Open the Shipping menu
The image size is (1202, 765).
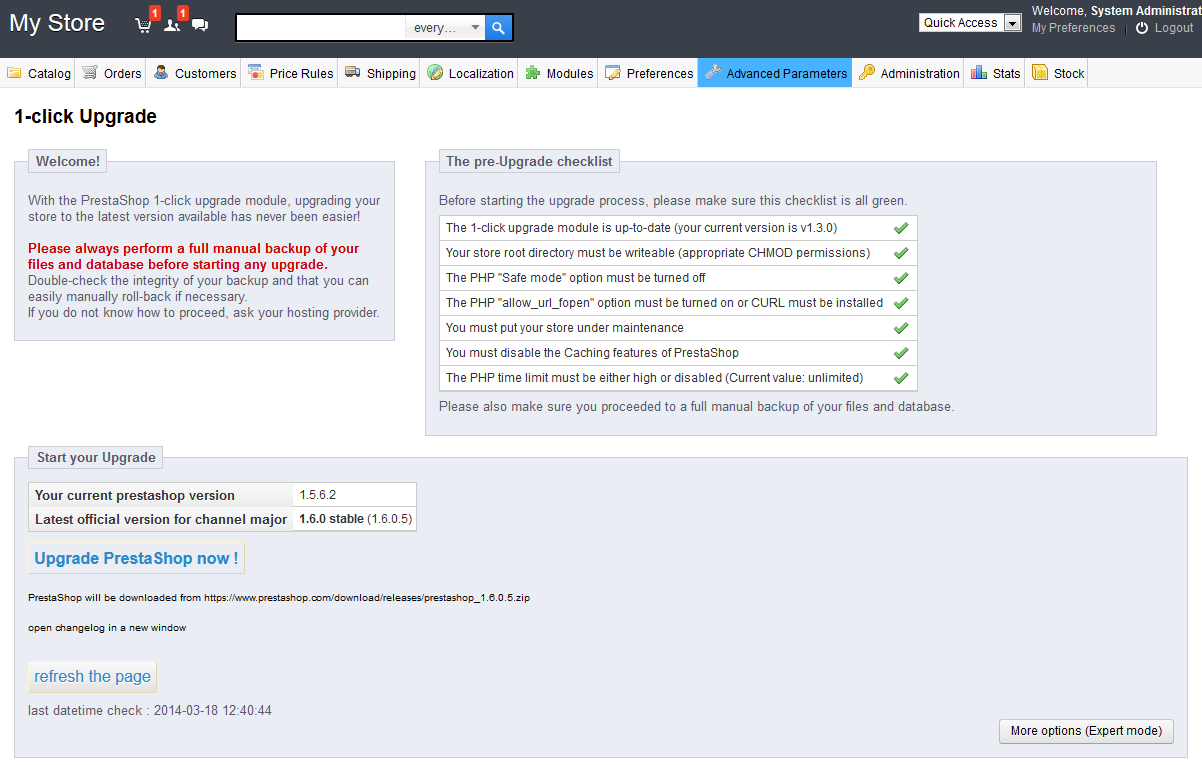pos(380,73)
